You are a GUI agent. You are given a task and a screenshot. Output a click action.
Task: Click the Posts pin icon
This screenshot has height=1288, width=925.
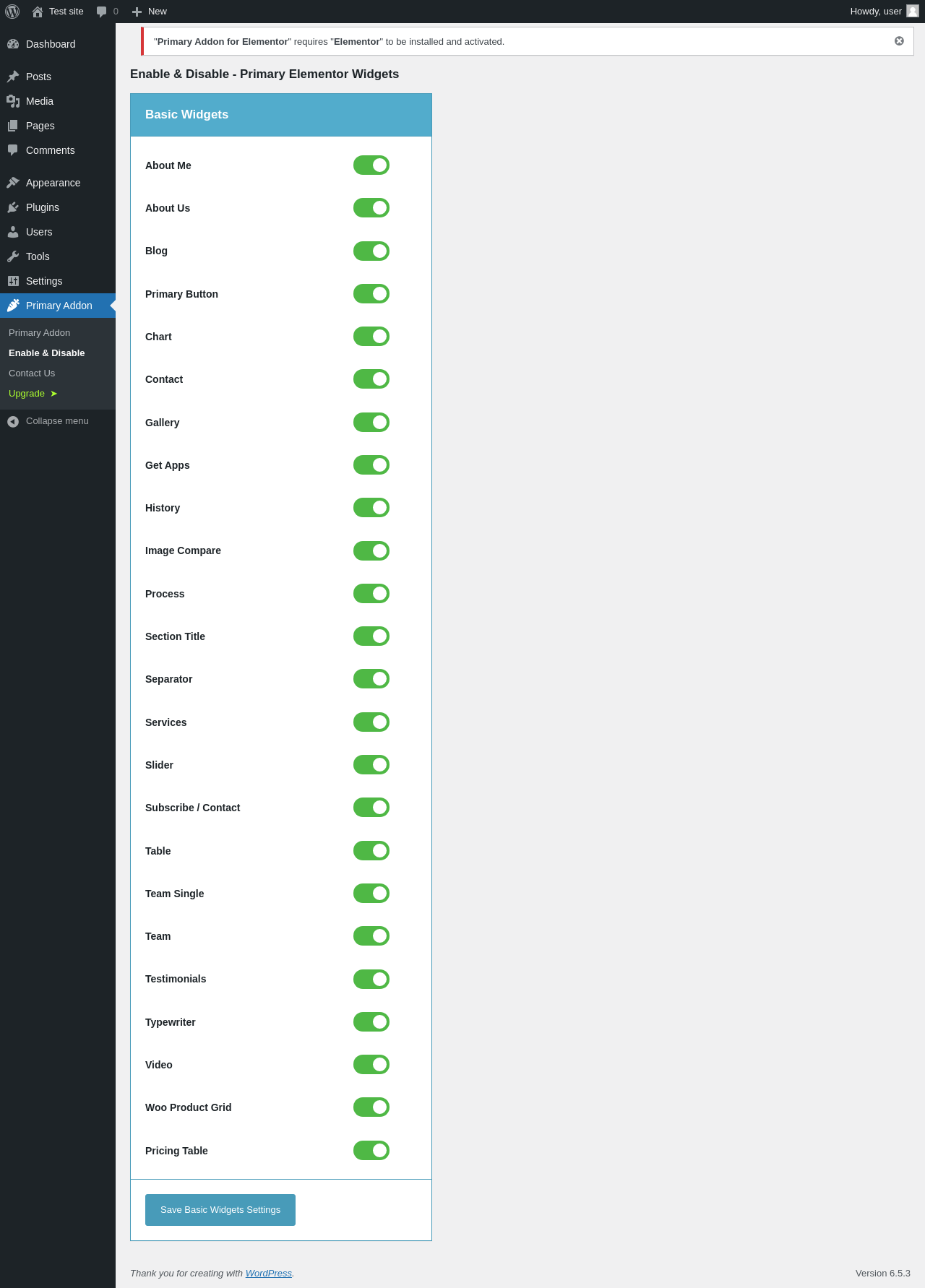point(13,77)
